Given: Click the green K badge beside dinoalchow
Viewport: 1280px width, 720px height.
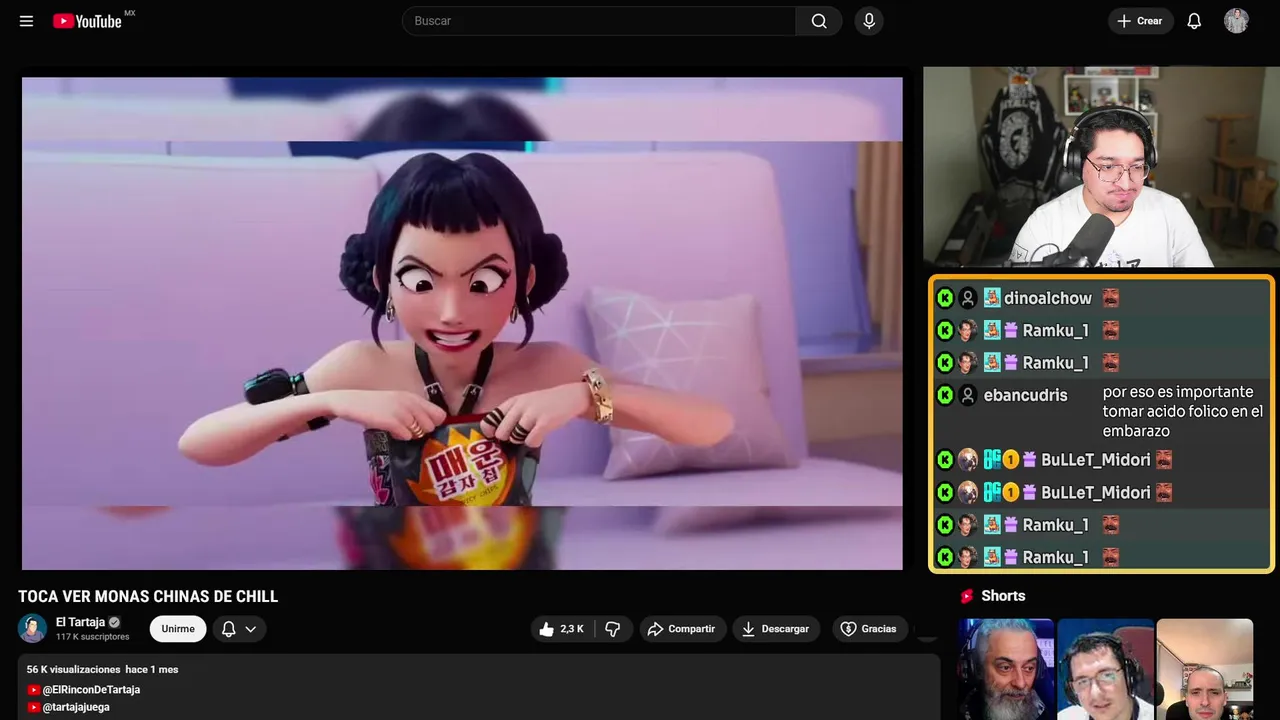Looking at the screenshot, I should 945,298.
